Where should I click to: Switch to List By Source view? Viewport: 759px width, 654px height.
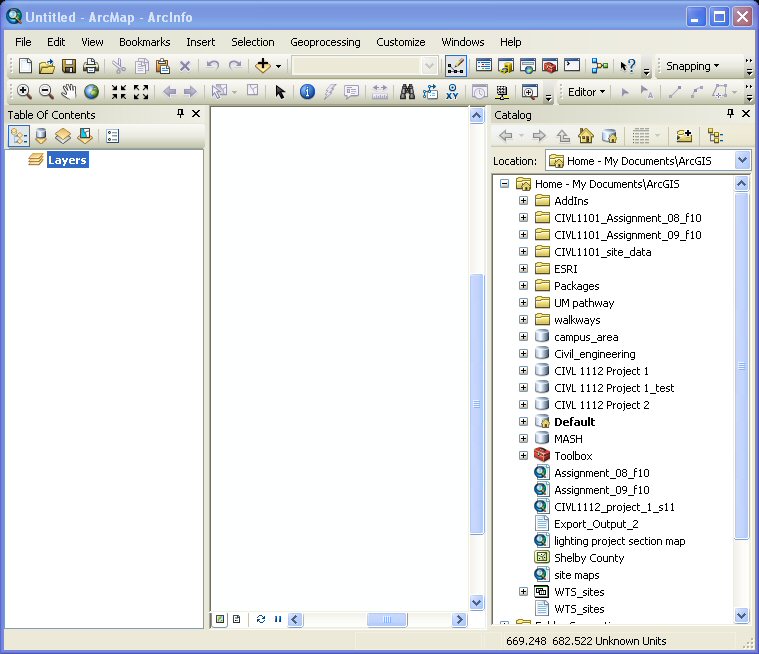click(41, 136)
